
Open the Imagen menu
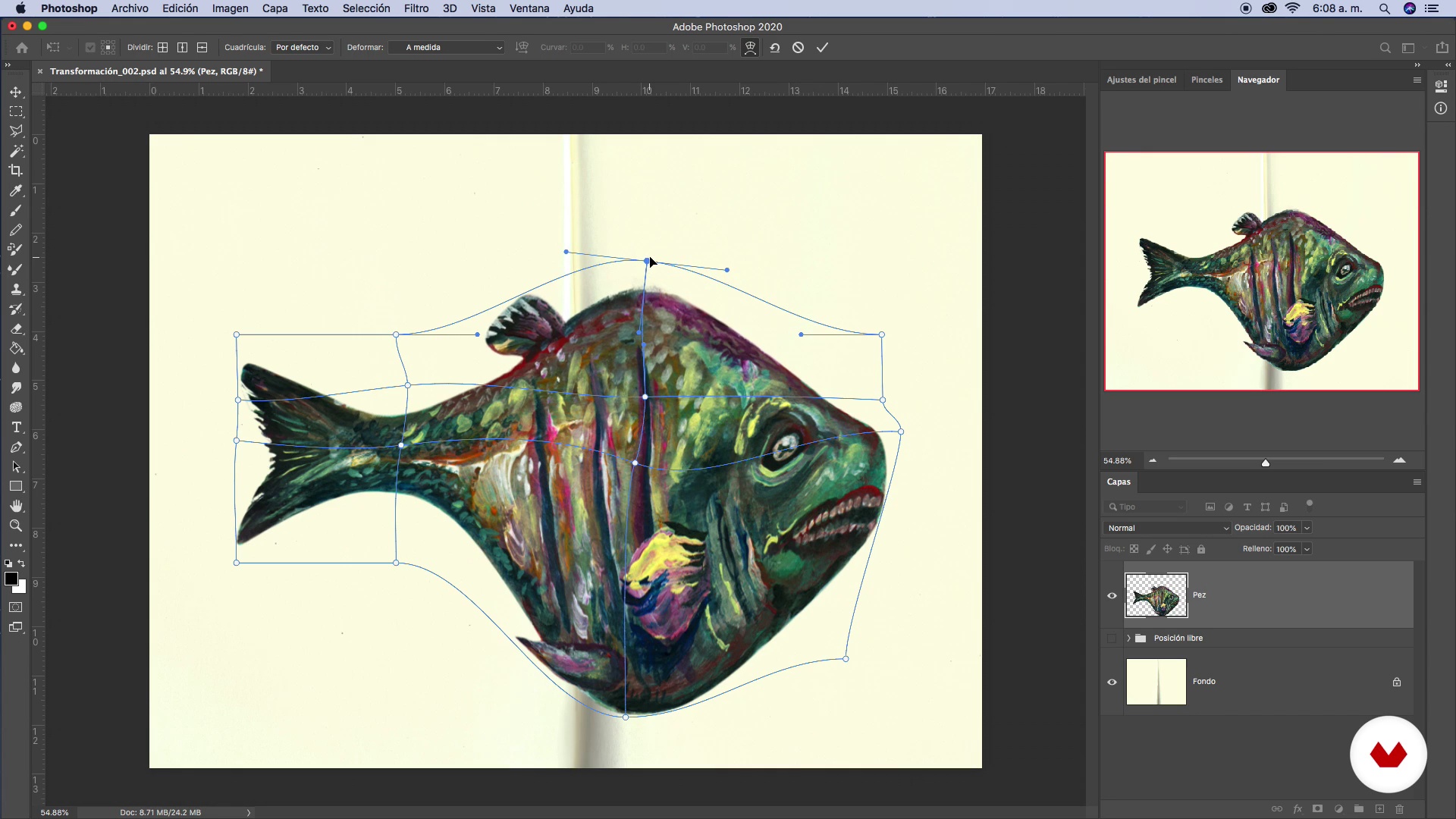point(230,8)
